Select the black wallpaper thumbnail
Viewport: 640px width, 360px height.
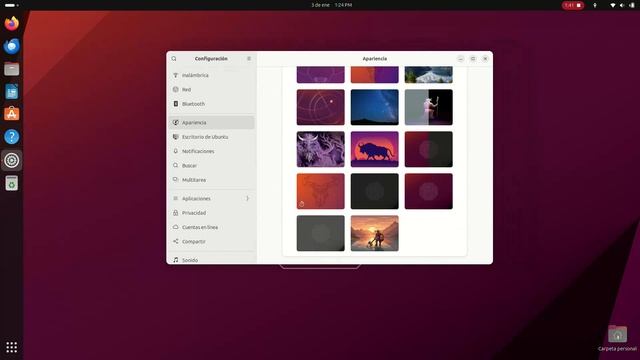click(374, 191)
